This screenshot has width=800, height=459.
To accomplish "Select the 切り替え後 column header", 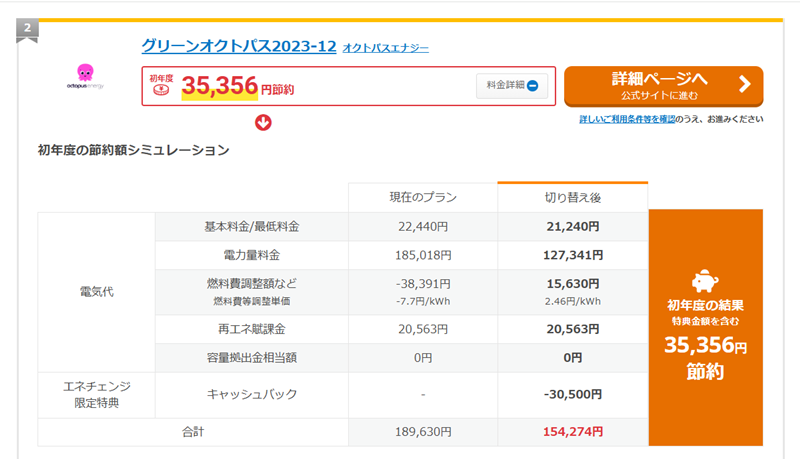I will (x=572, y=198).
